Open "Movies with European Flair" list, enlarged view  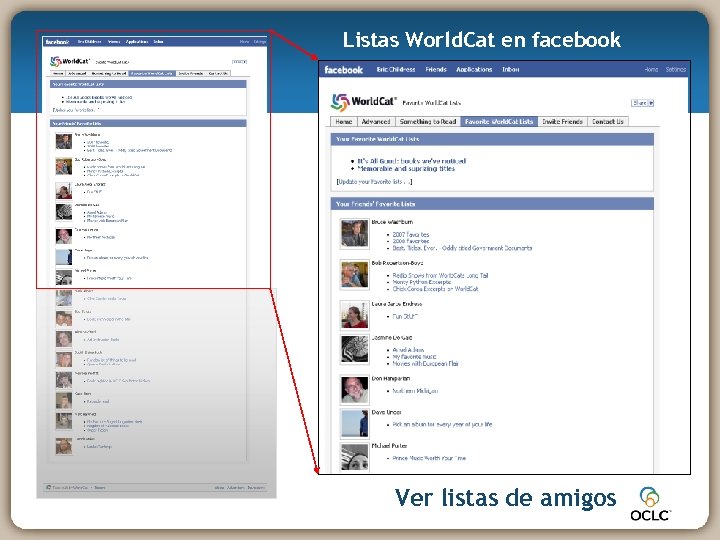click(425, 363)
